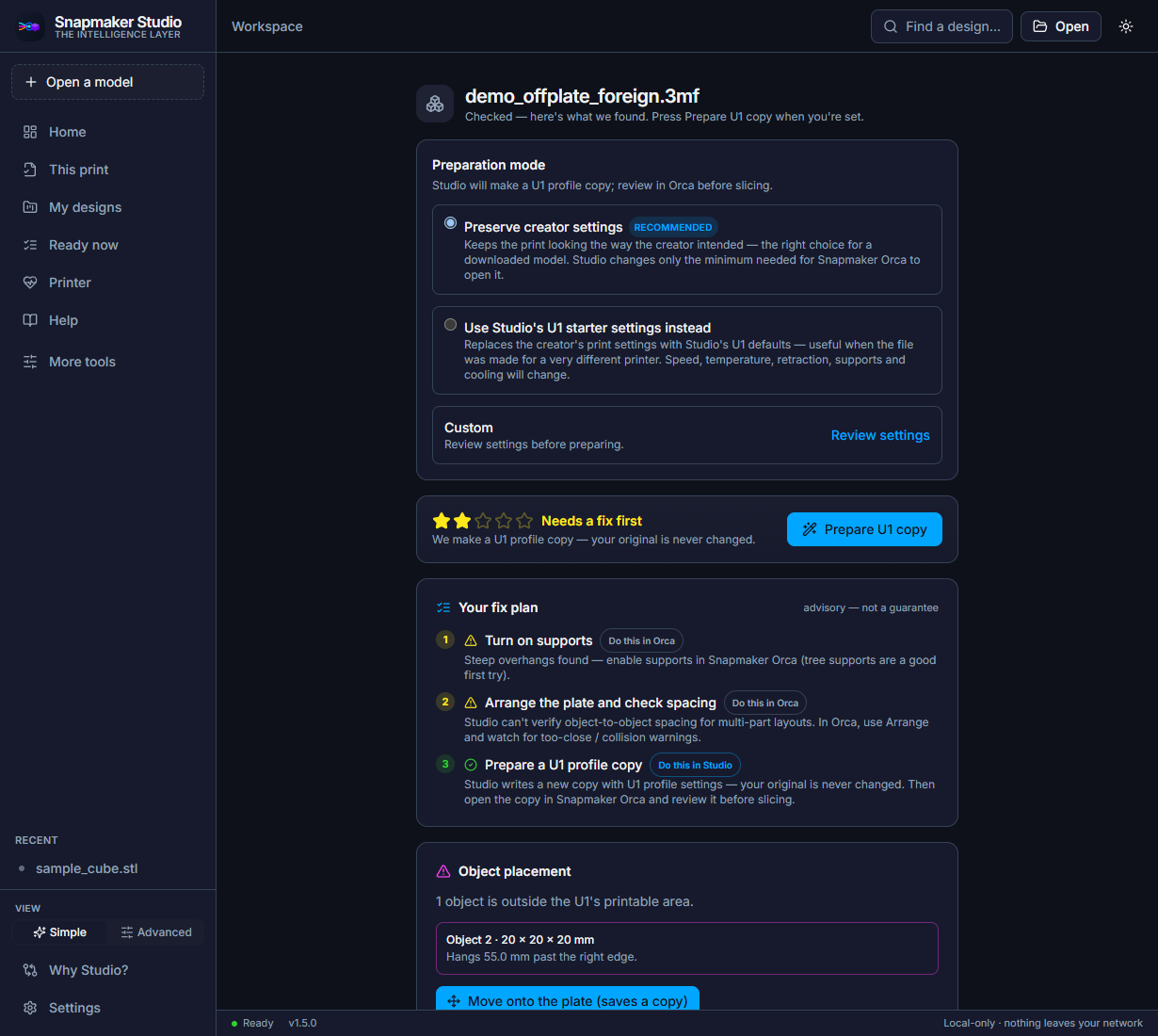The image size is (1158, 1036).
Task: Click the Printer heart-pulse icon
Action: 30,283
